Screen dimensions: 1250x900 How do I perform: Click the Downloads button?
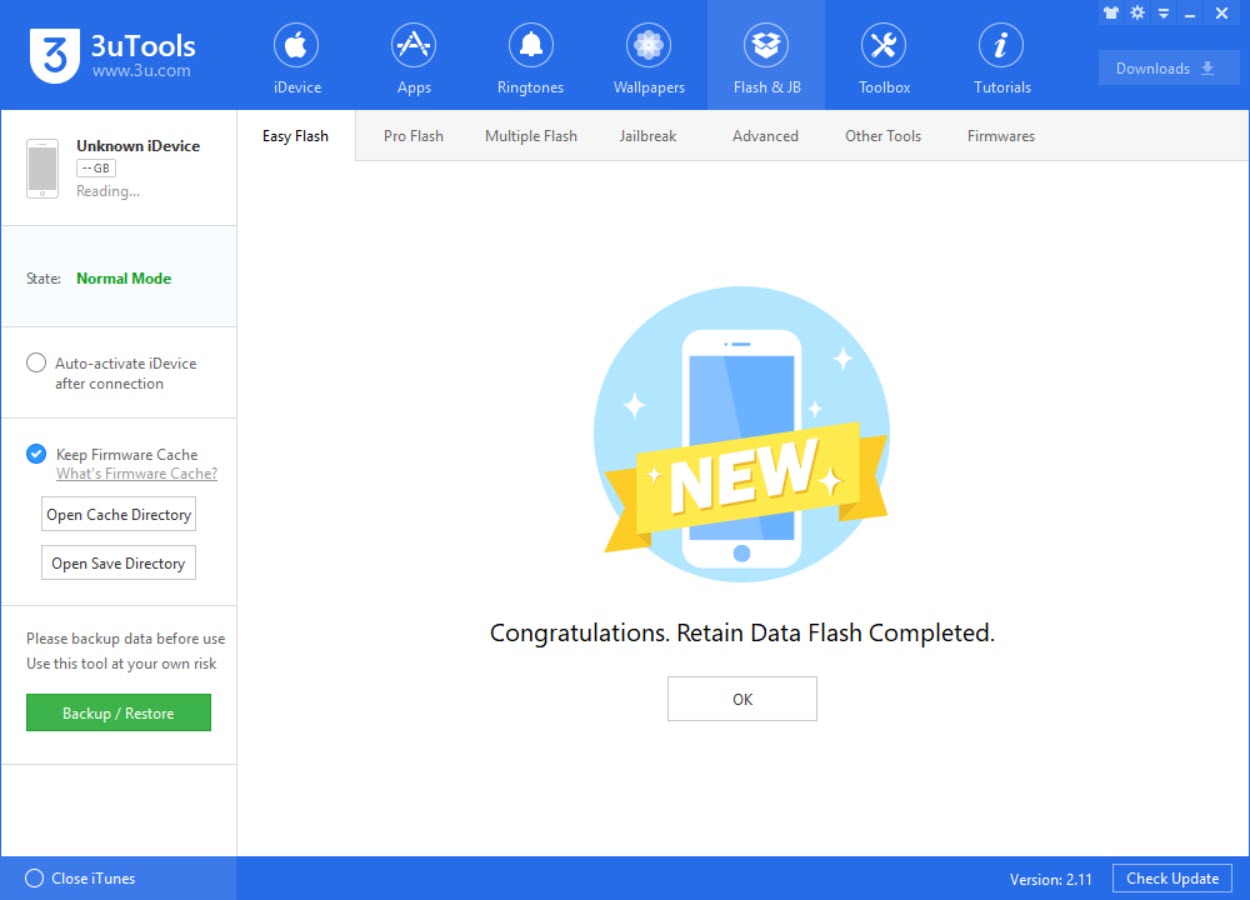[1168, 68]
